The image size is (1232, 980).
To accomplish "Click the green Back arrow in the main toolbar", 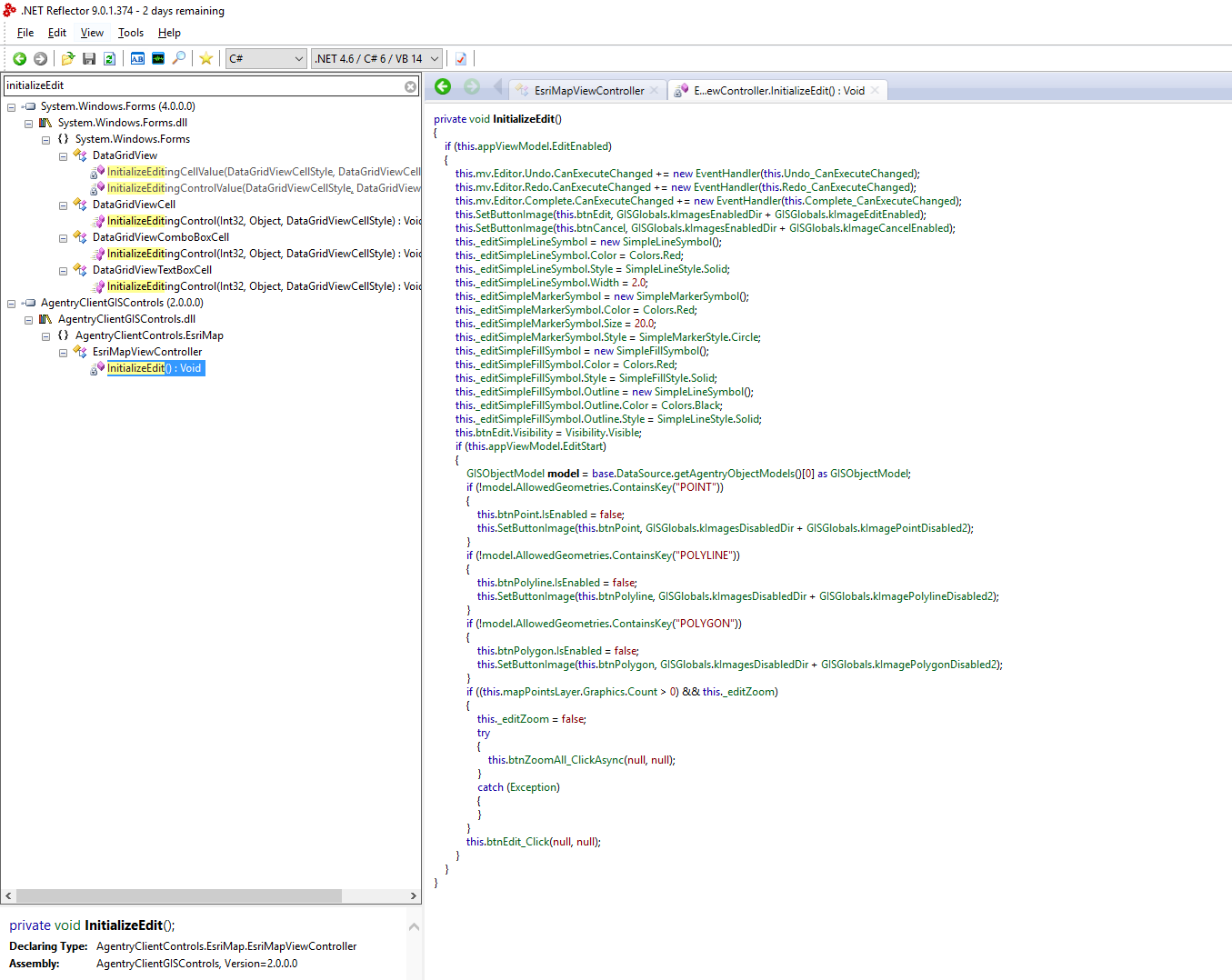I will click(x=19, y=59).
